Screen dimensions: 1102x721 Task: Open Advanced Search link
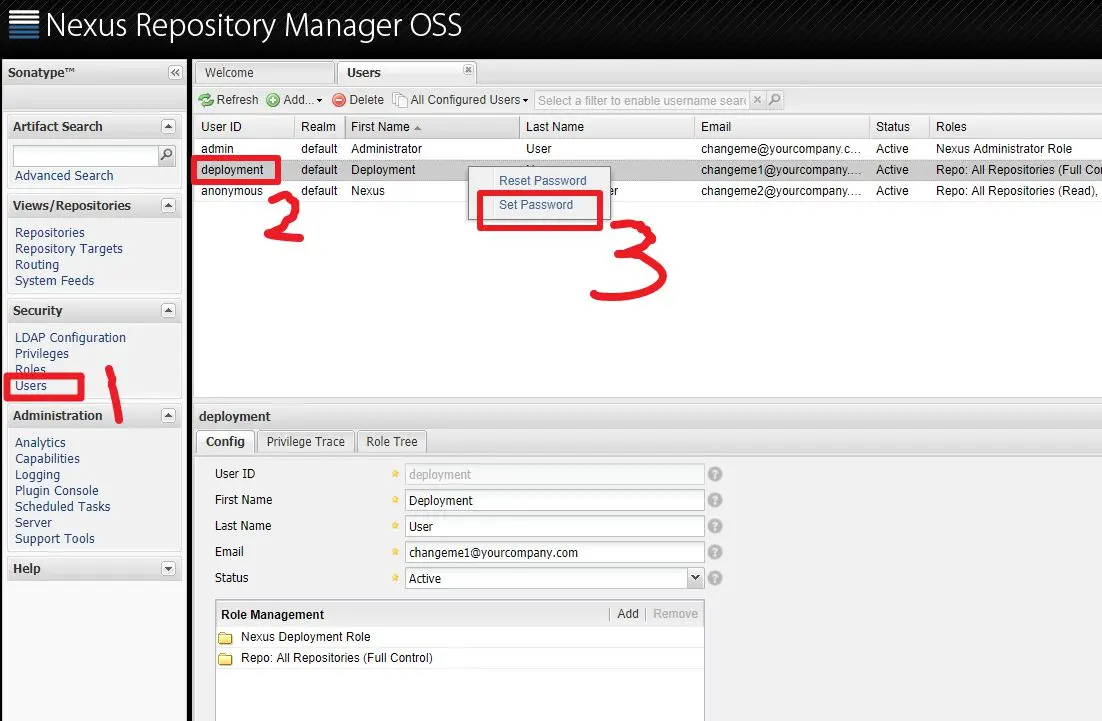pos(64,176)
